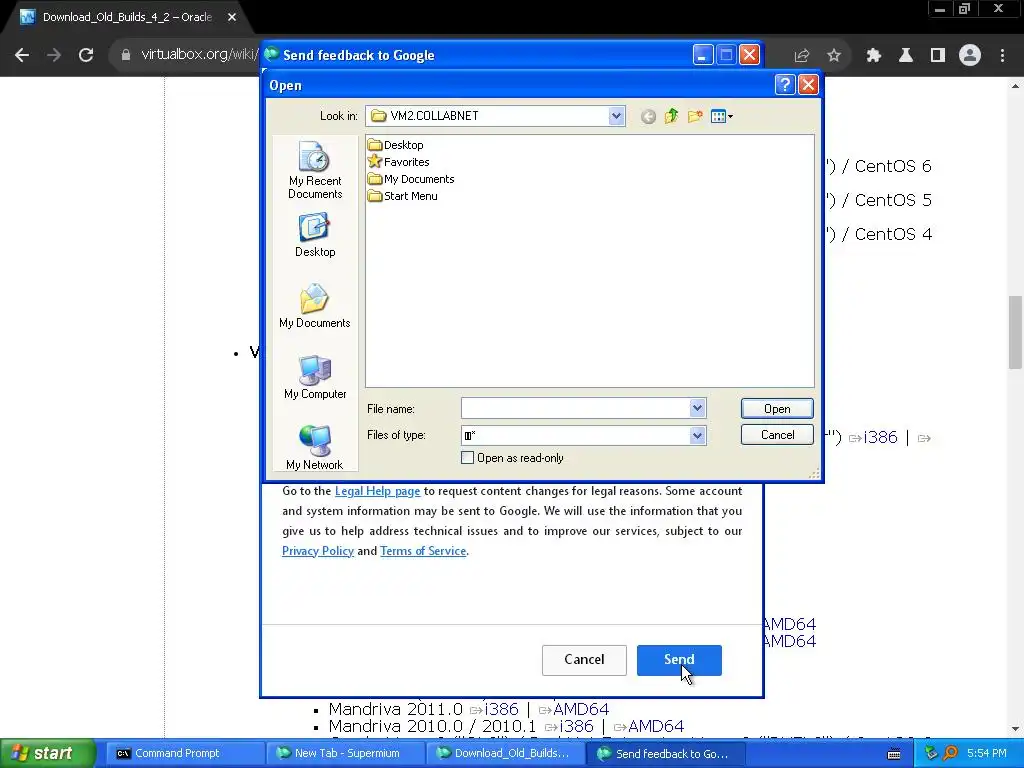Viewport: 1024px width, 768px height.
Task: Select the Favorites folder in file list
Action: [x=398, y=162]
